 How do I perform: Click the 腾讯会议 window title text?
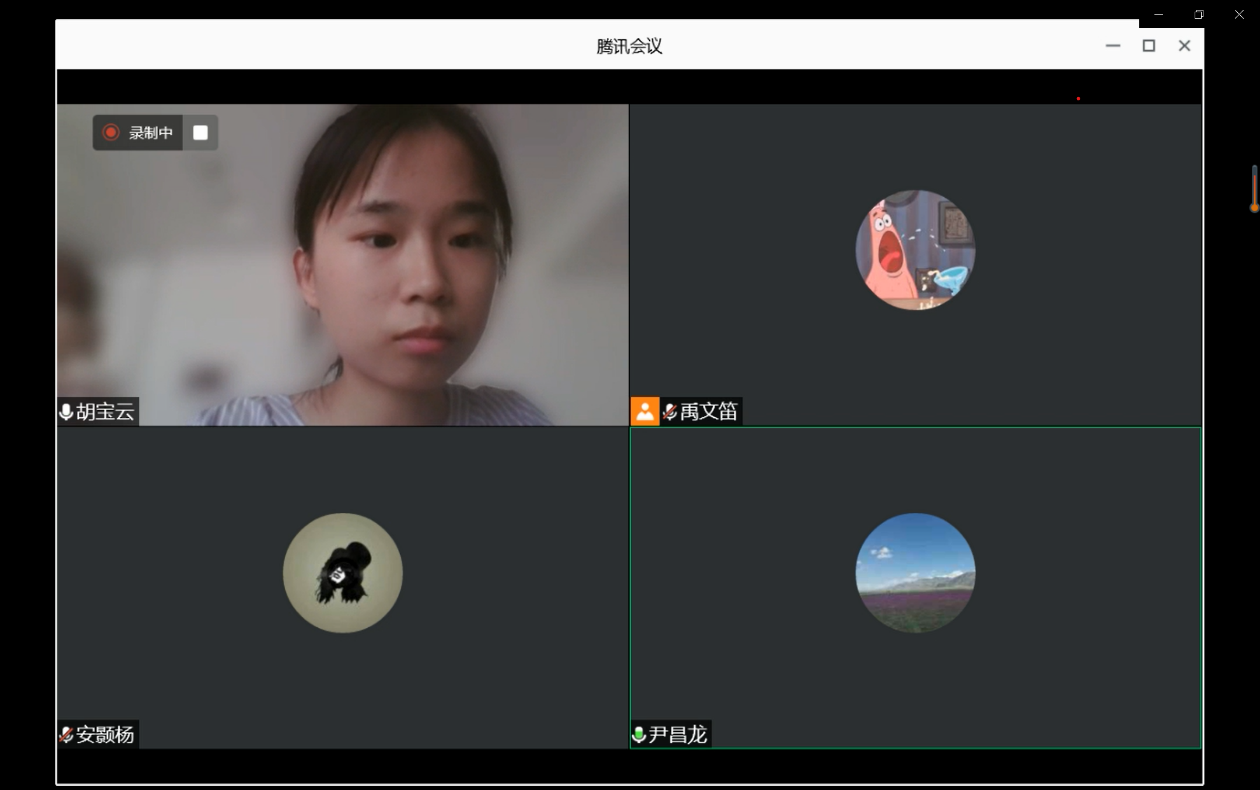(629, 46)
